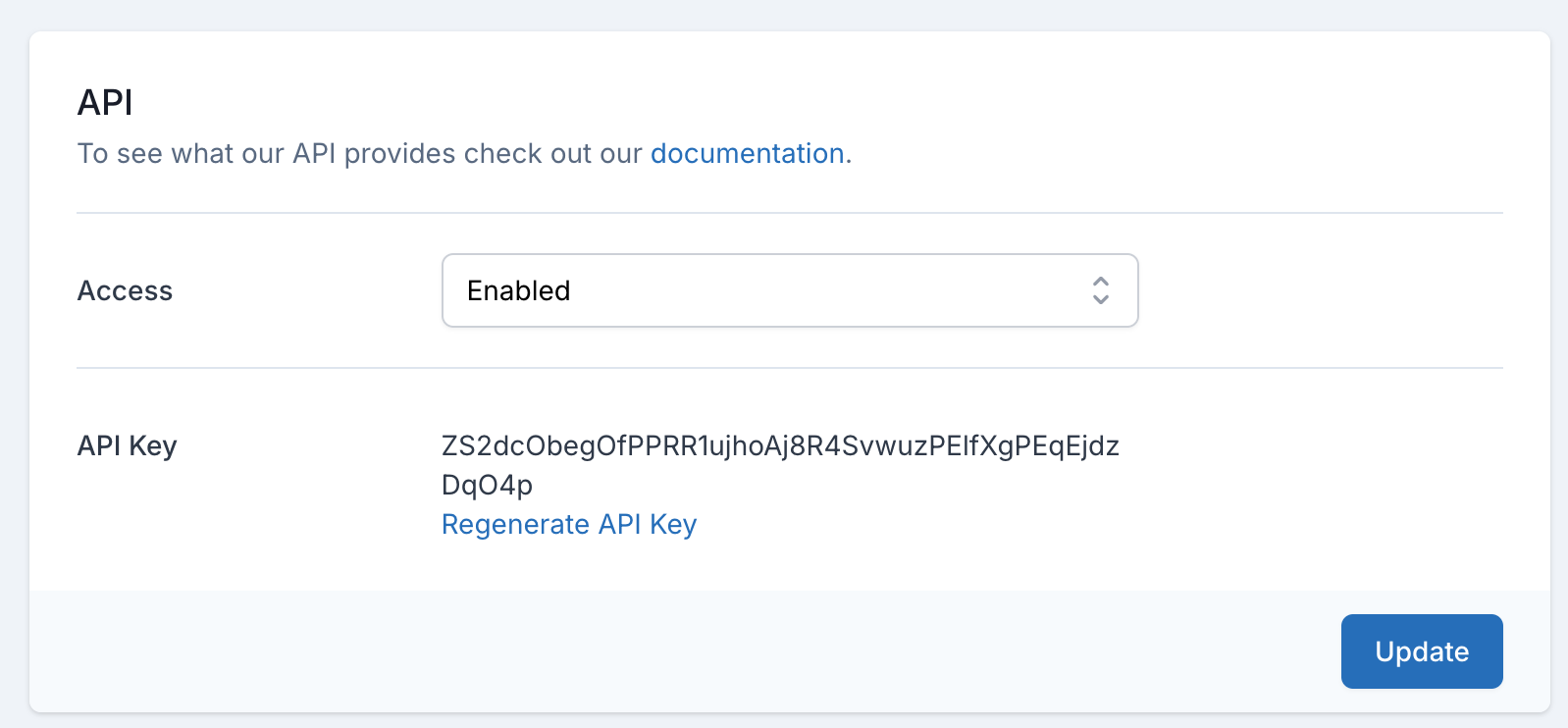Viewport: 1568px width, 728px height.
Task: Click the Enabled option text in Access field
Action: coord(518,290)
